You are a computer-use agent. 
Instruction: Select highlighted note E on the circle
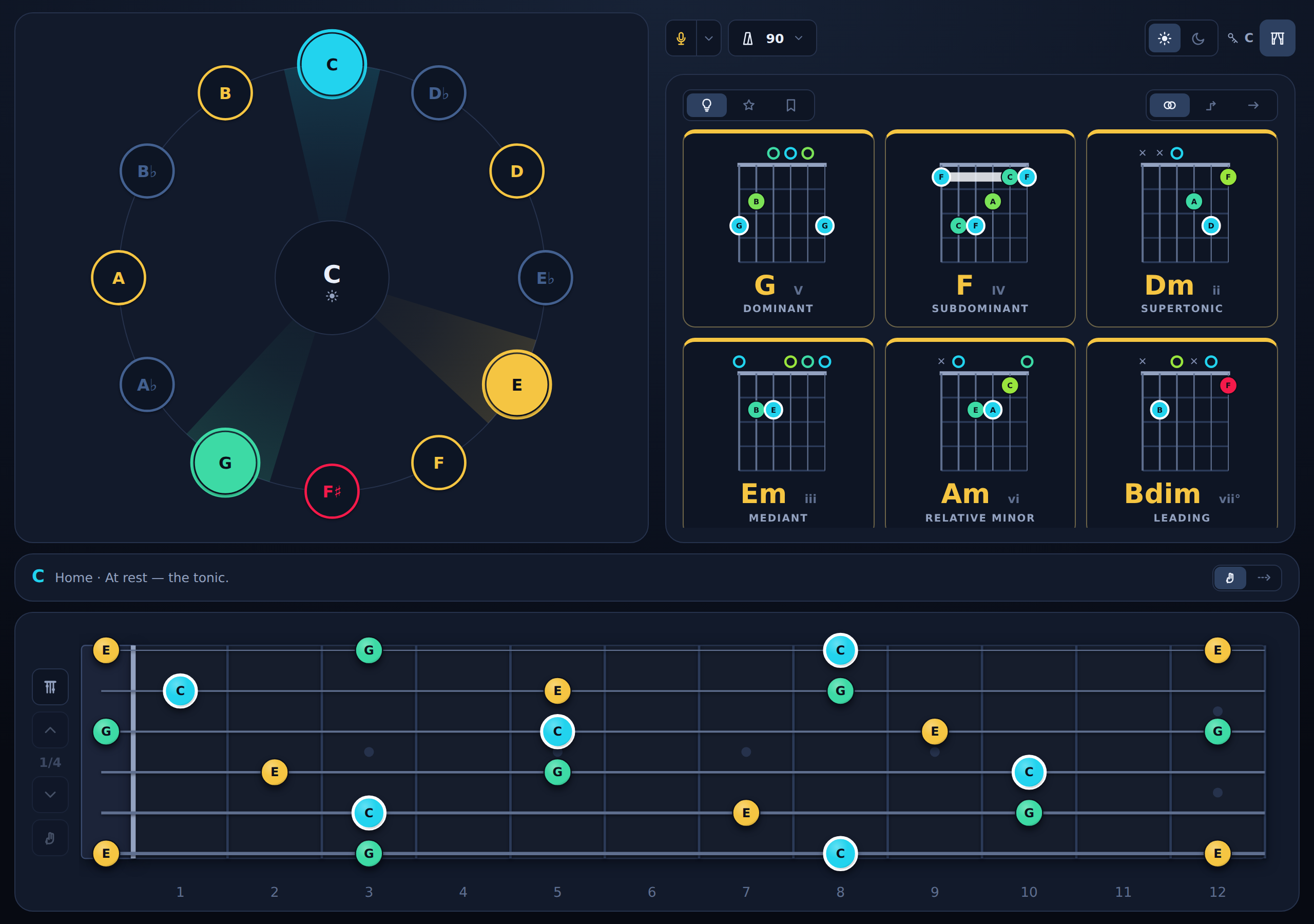click(x=517, y=384)
